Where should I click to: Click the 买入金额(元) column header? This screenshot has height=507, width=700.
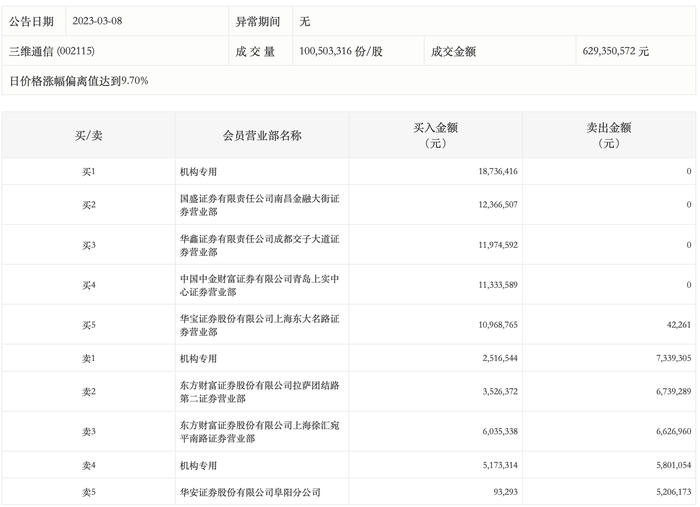click(x=435, y=135)
